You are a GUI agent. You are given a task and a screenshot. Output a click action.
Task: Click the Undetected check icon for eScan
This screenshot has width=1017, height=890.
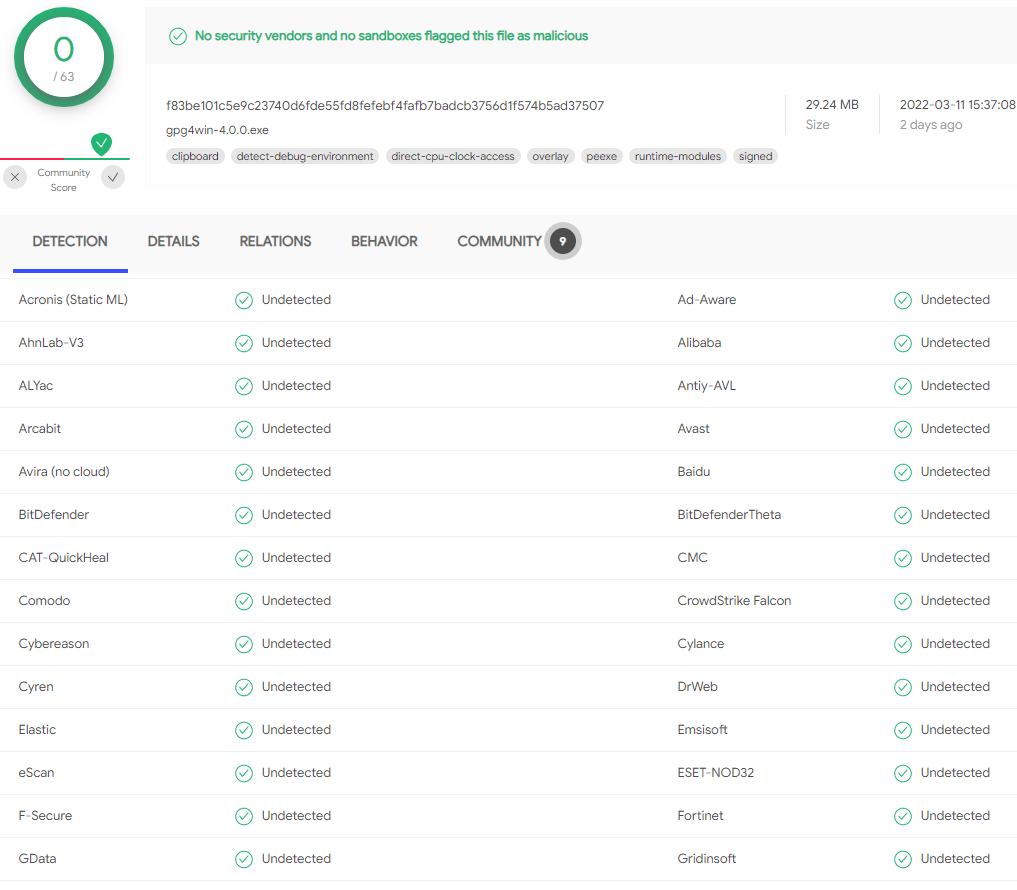244,773
